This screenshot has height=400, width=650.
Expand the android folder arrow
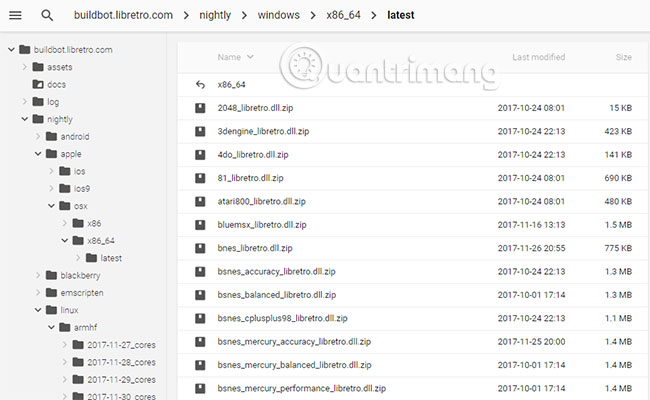38,137
